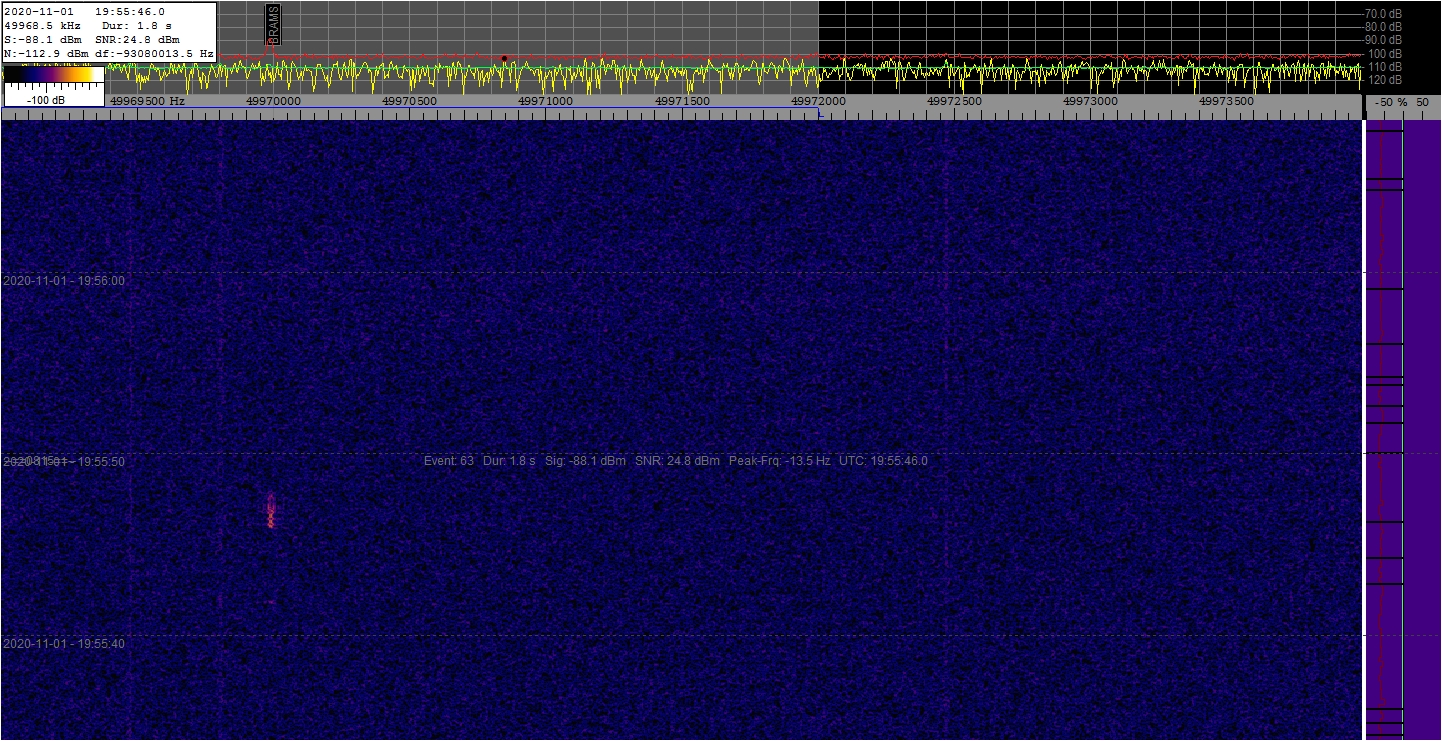This screenshot has width=1442, height=741.
Task: Click the '49972500' frequency axis label
Action: pyautogui.click(x=955, y=101)
